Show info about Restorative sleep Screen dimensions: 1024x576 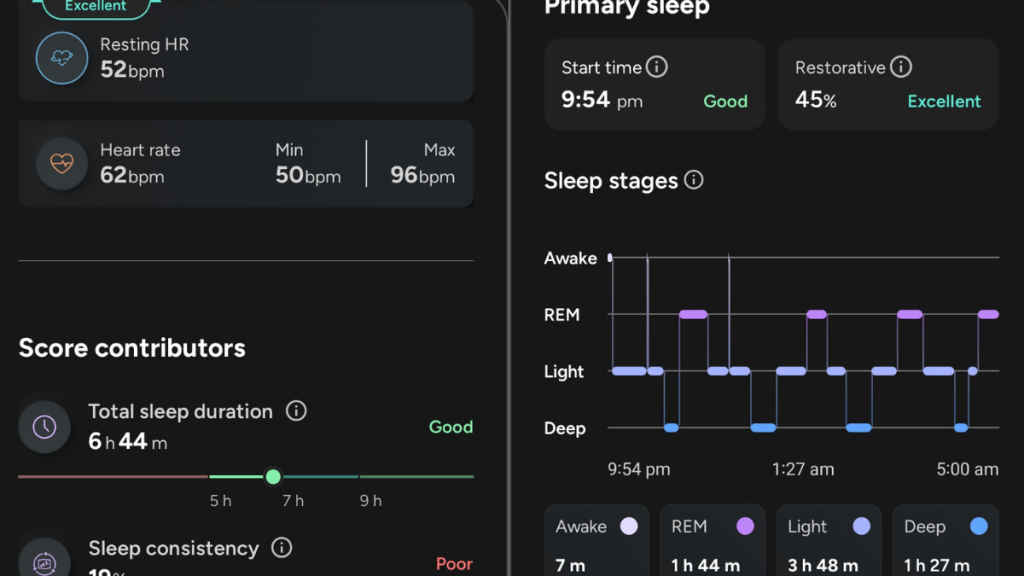coord(901,67)
